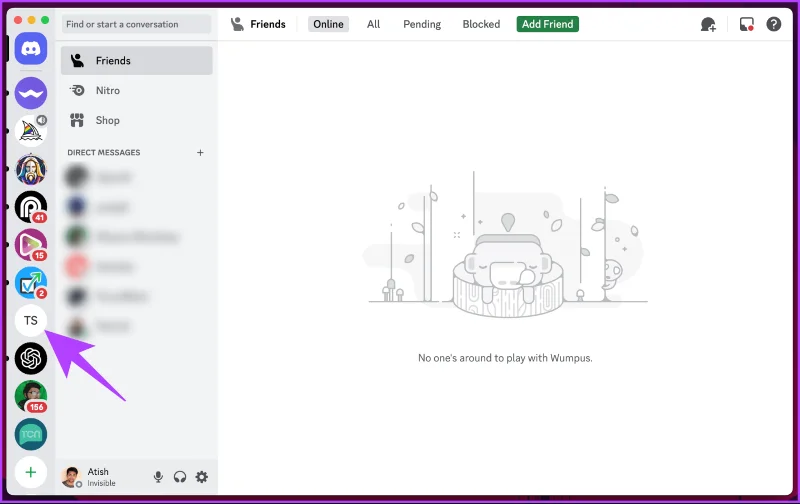
Task: Open Discord home direct messages icon
Action: pos(31,48)
